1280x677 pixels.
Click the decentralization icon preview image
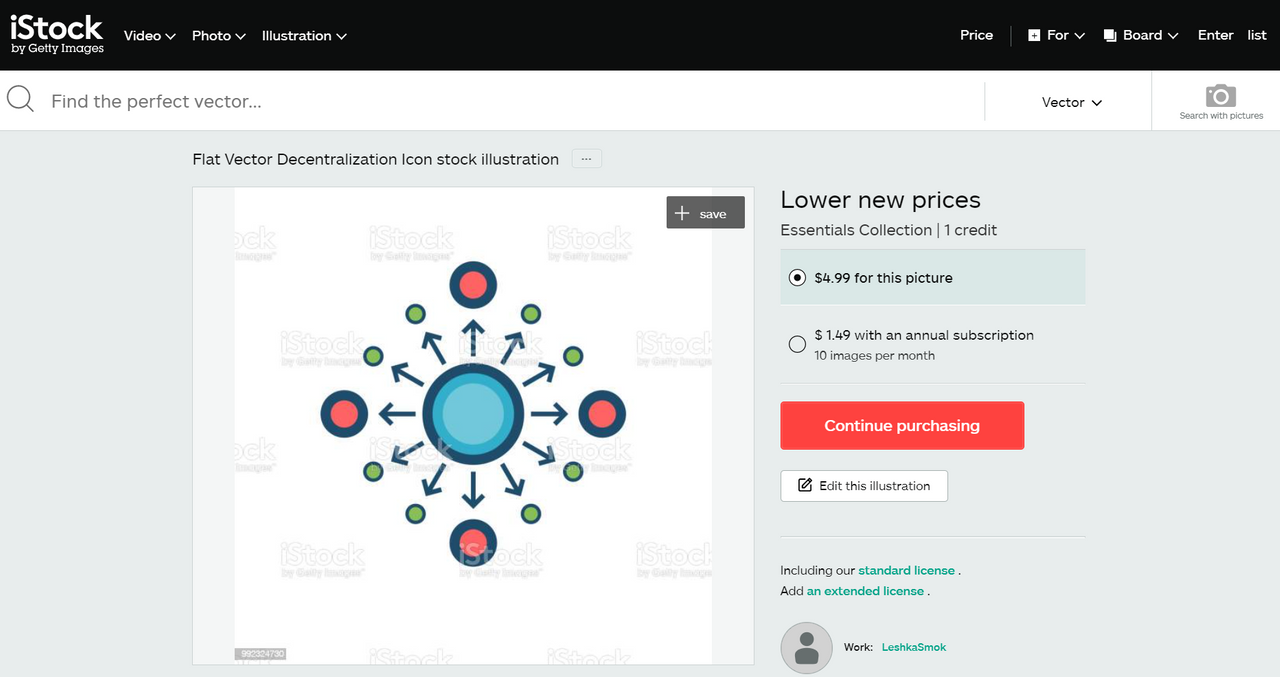point(473,414)
